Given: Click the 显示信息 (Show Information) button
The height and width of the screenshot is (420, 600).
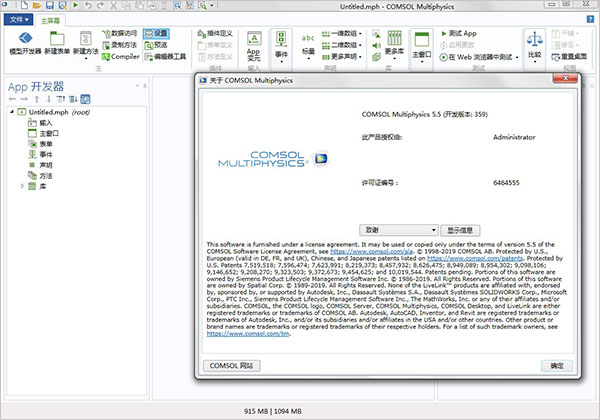Looking at the screenshot, I should pyautogui.click(x=460, y=230).
